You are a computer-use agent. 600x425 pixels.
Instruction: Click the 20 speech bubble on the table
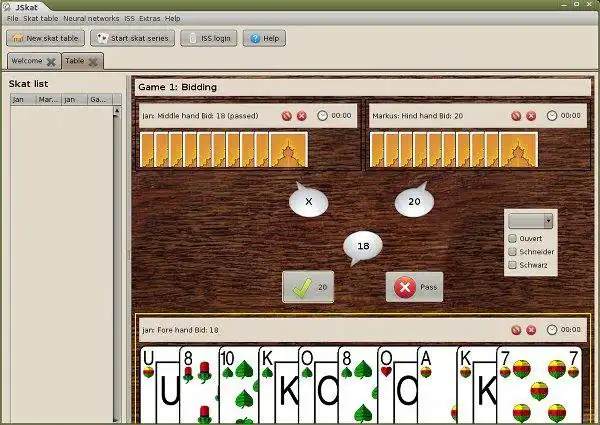click(414, 200)
